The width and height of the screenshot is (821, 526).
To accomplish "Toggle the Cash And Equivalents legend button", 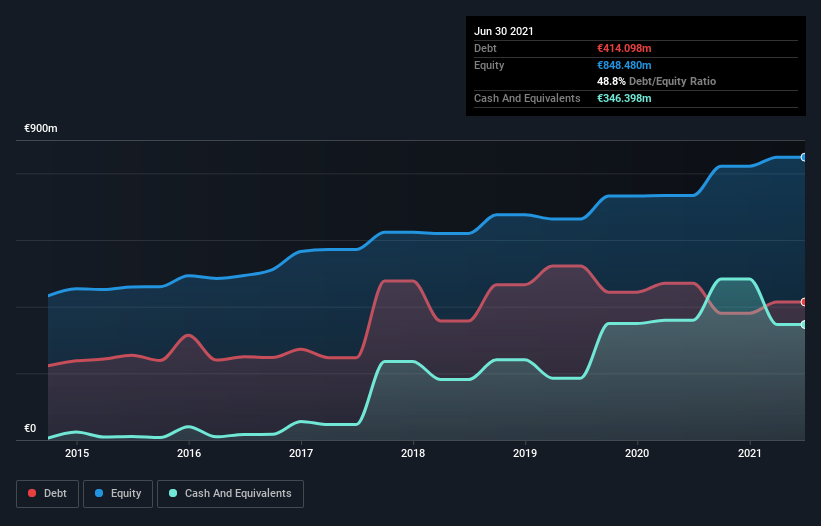I will [230, 494].
